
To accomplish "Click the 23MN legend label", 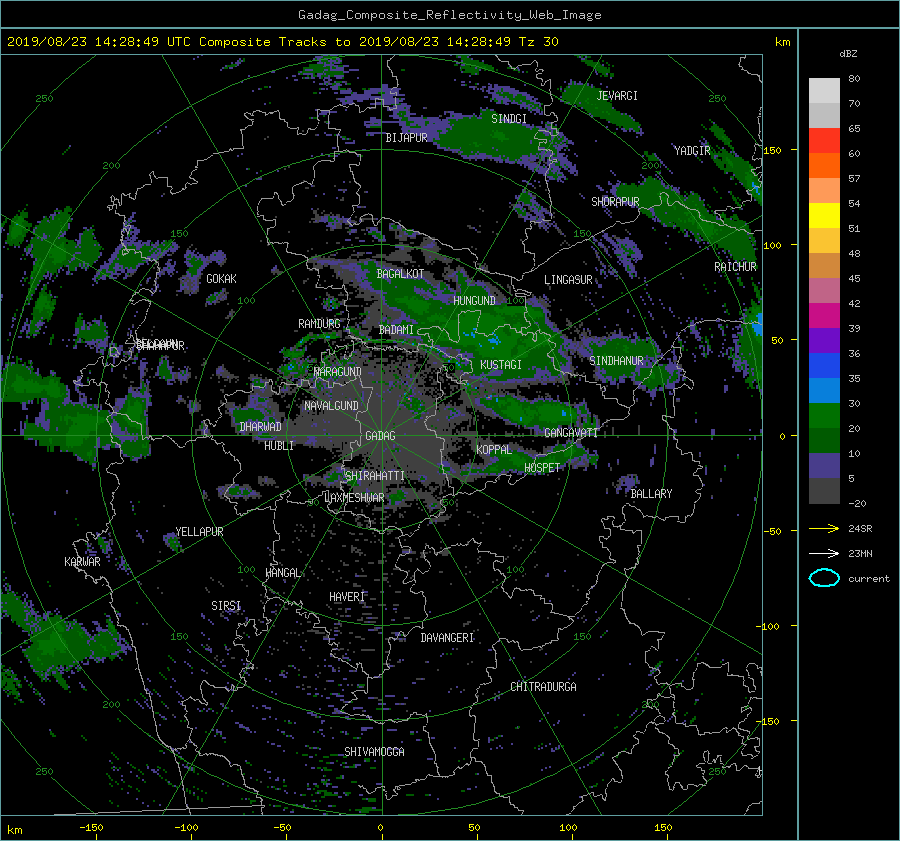I will [860, 554].
